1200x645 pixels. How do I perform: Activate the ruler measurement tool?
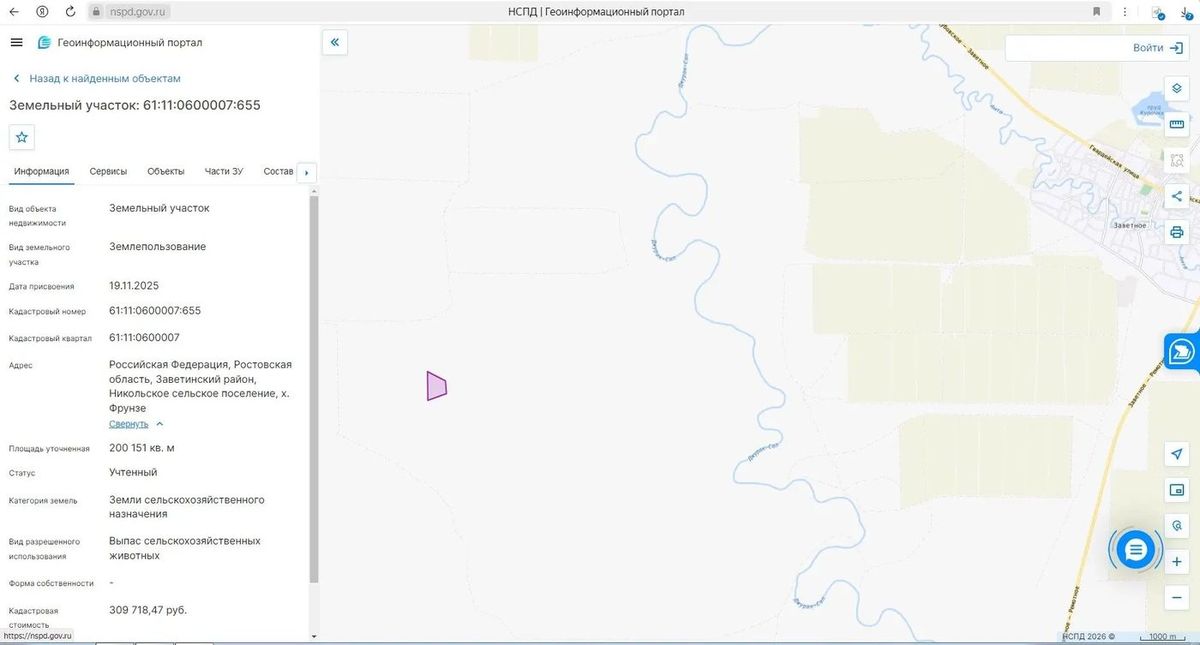(x=1177, y=124)
